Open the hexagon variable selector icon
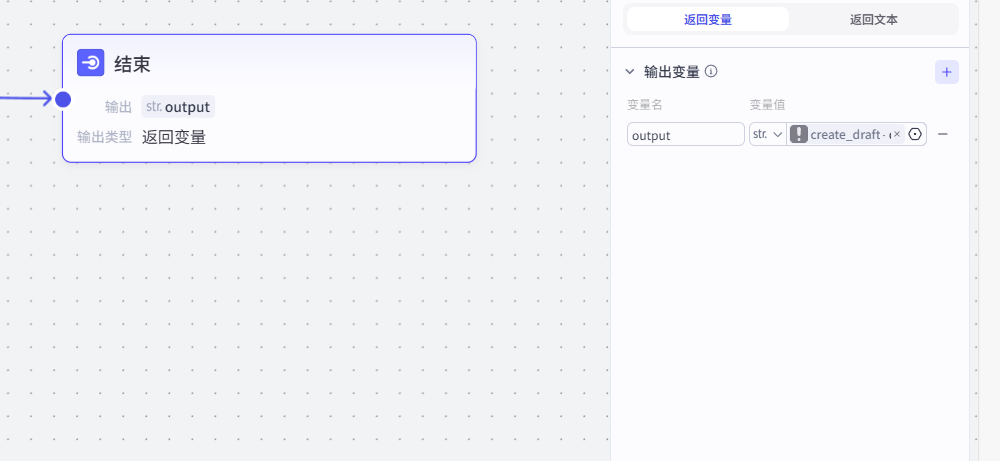Image resolution: width=1000 pixels, height=461 pixels. pyautogui.click(x=915, y=134)
